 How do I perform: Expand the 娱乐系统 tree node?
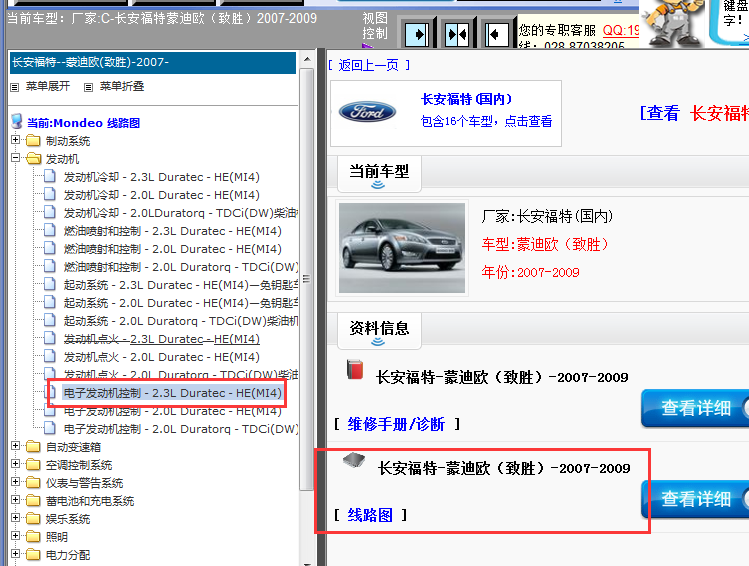point(15,518)
